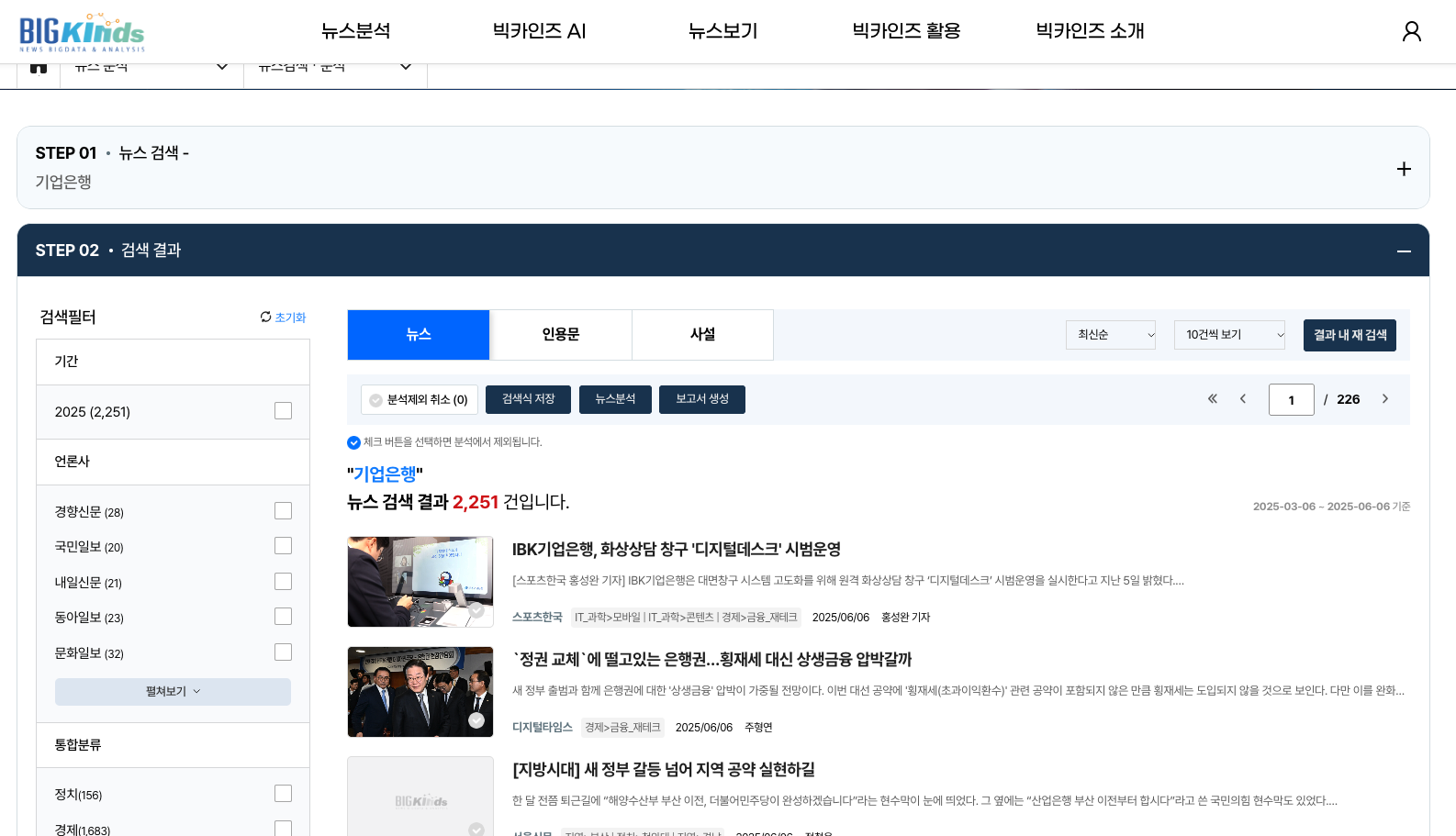Click the placeholder thumbnail of 지방시대 article

pyautogui.click(x=420, y=797)
